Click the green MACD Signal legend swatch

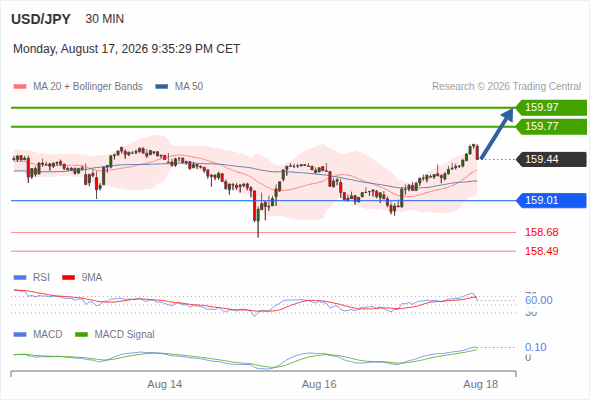(x=82, y=335)
